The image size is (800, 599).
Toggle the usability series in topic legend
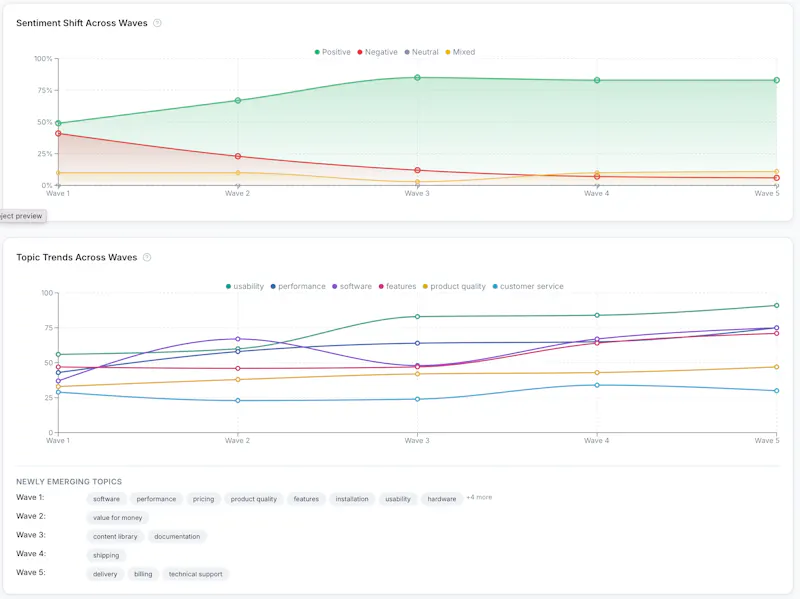[x=245, y=286]
